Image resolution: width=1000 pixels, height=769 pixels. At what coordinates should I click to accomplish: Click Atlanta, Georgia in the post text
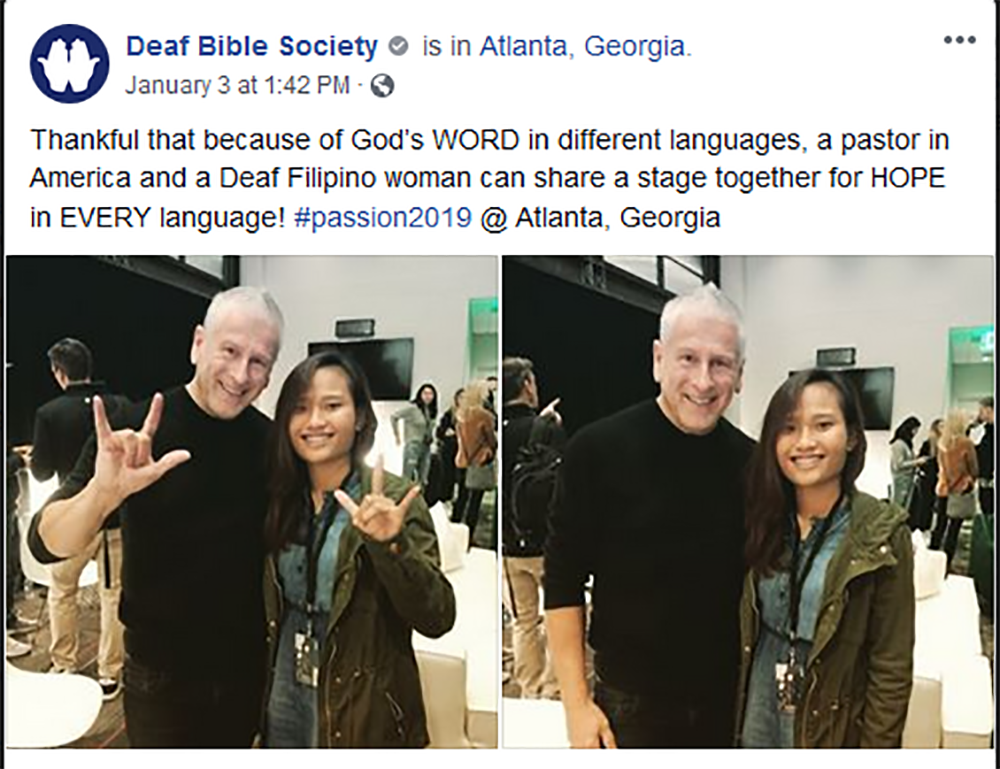[x=617, y=218]
